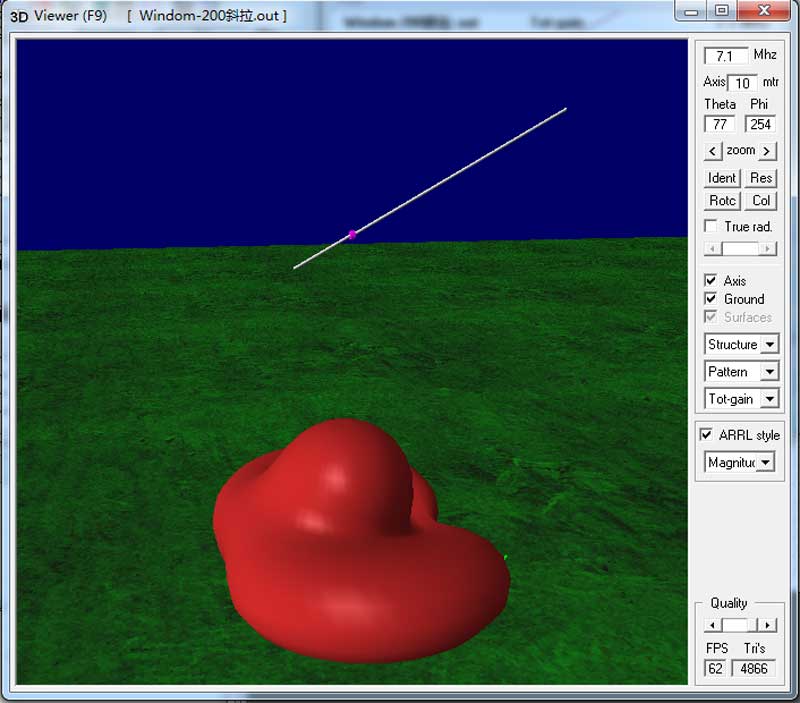
Task: Click the Axis length input field
Action: pyautogui.click(x=742, y=83)
